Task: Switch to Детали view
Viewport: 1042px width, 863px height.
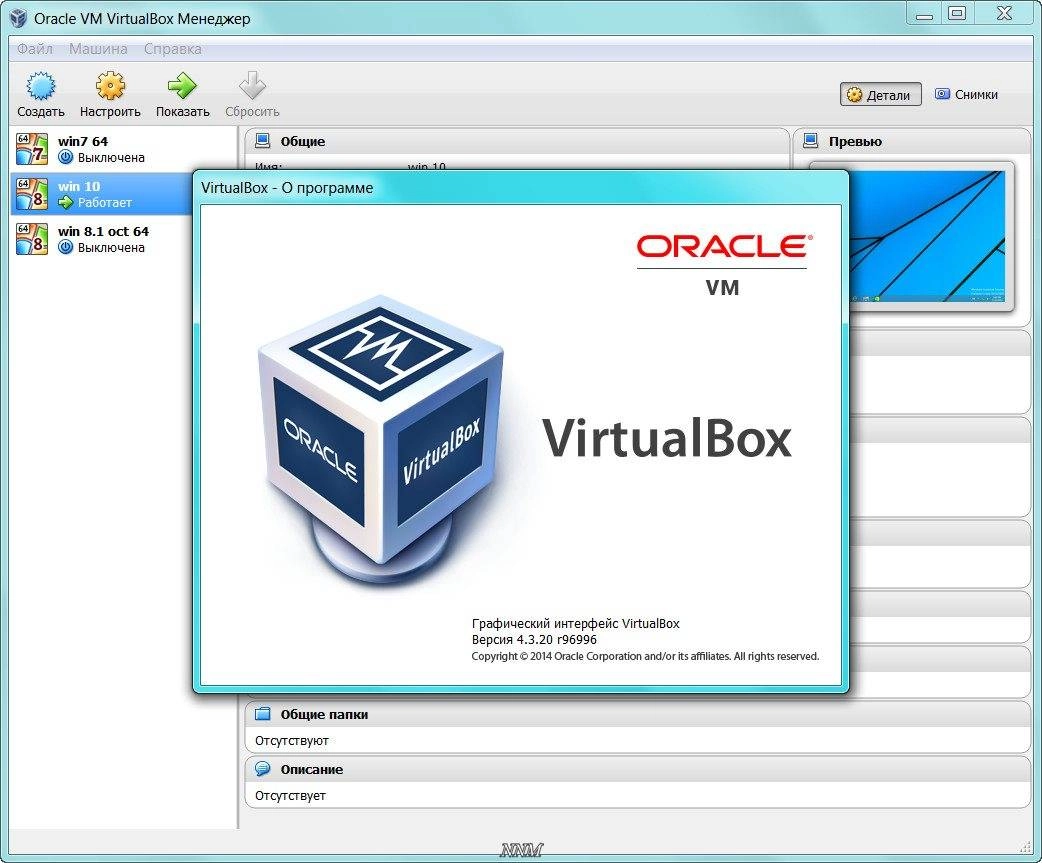Action: click(x=881, y=94)
